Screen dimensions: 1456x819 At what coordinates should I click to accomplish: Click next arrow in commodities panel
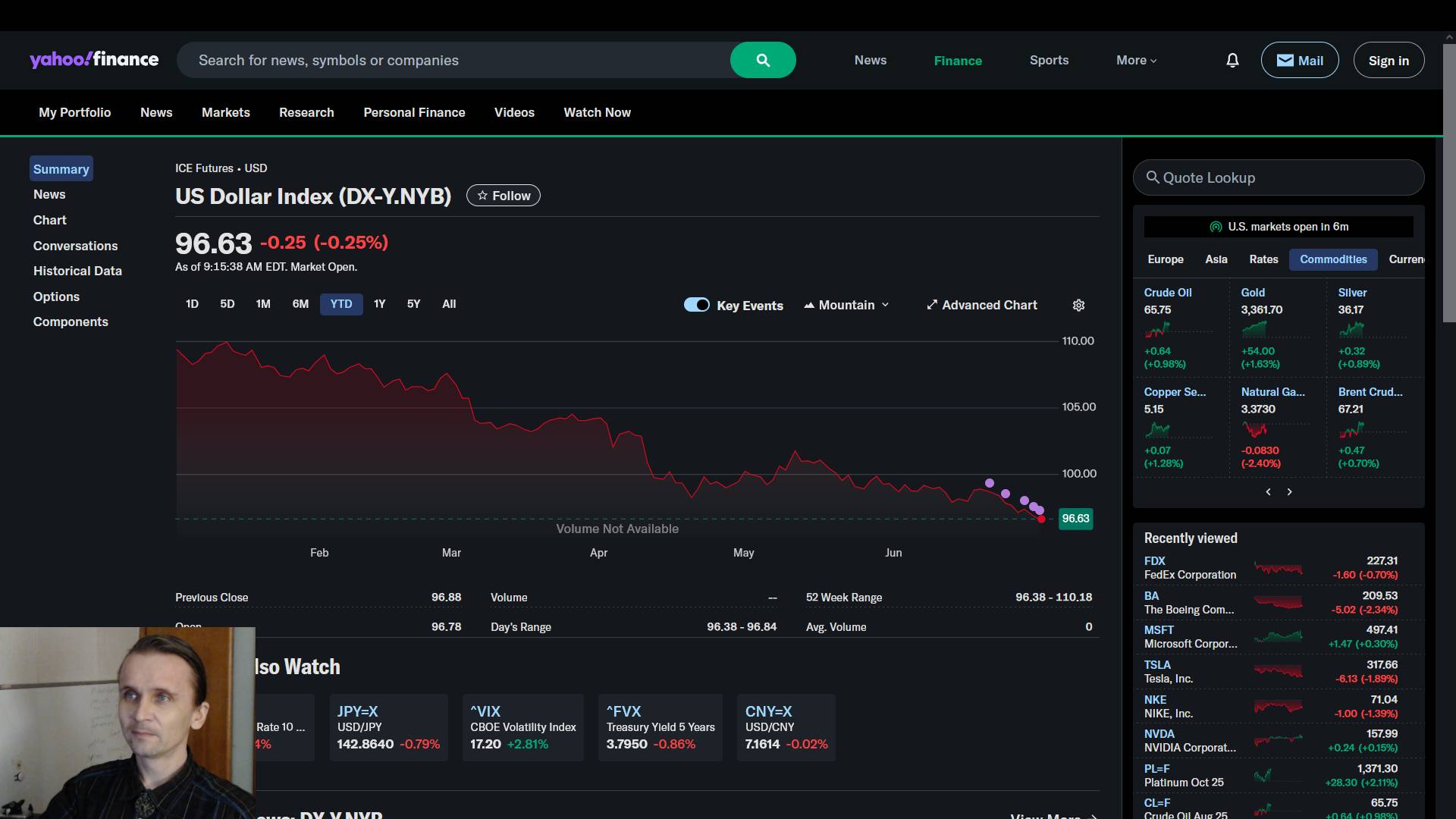tap(1289, 492)
